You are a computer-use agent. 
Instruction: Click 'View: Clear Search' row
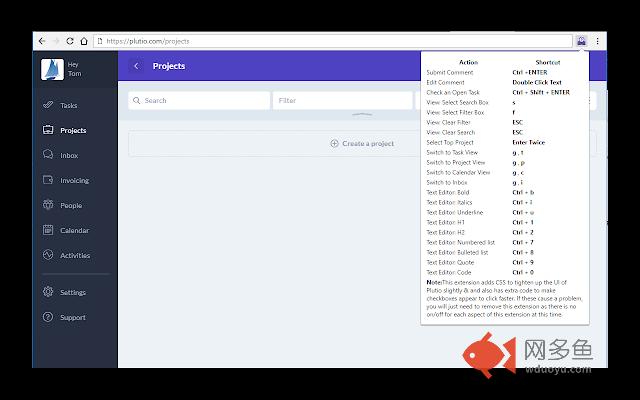pyautogui.click(x=505, y=132)
